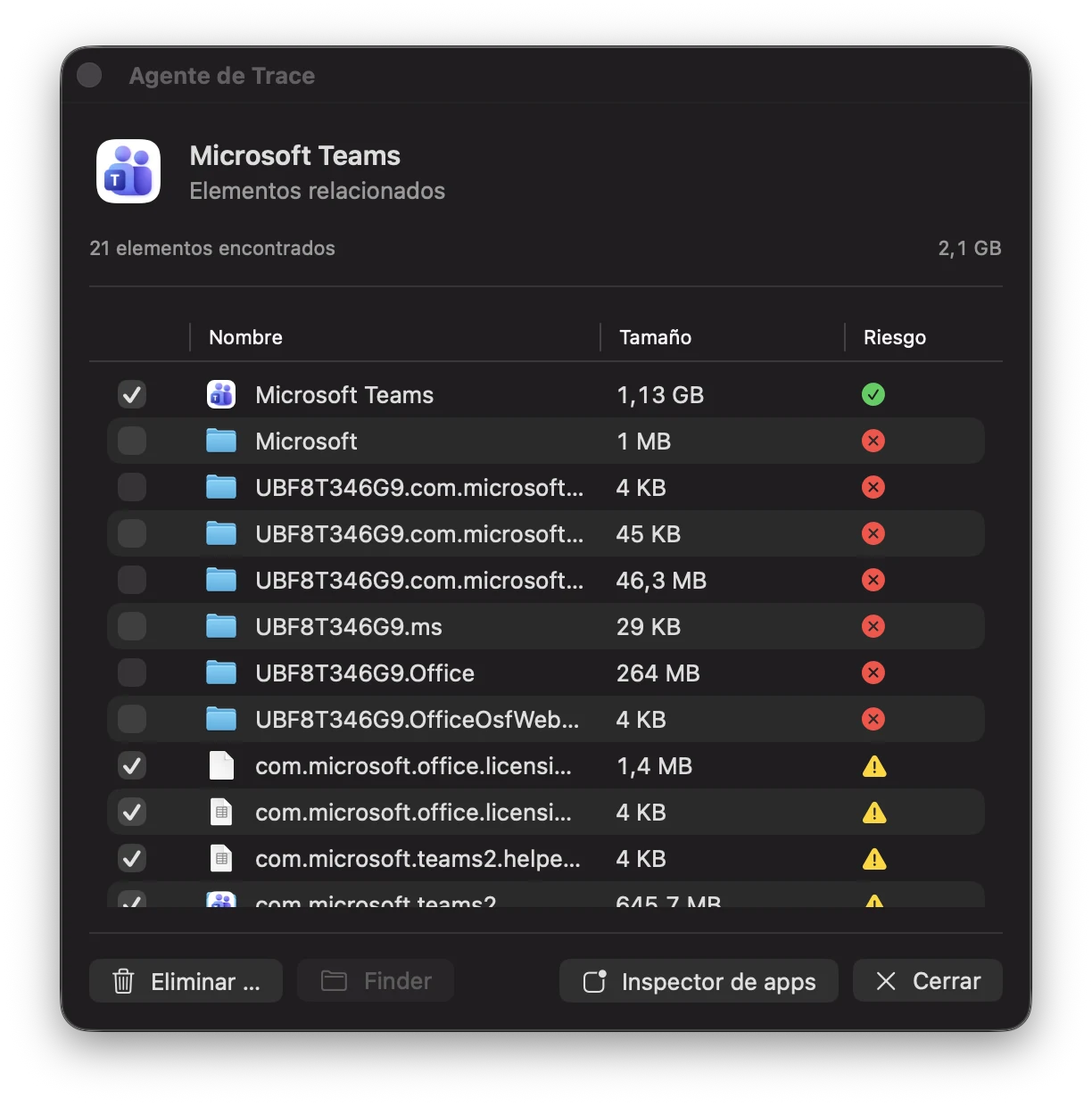Close the dialog with Cerrar
The width and height of the screenshot is (1092, 1106).
928,981
